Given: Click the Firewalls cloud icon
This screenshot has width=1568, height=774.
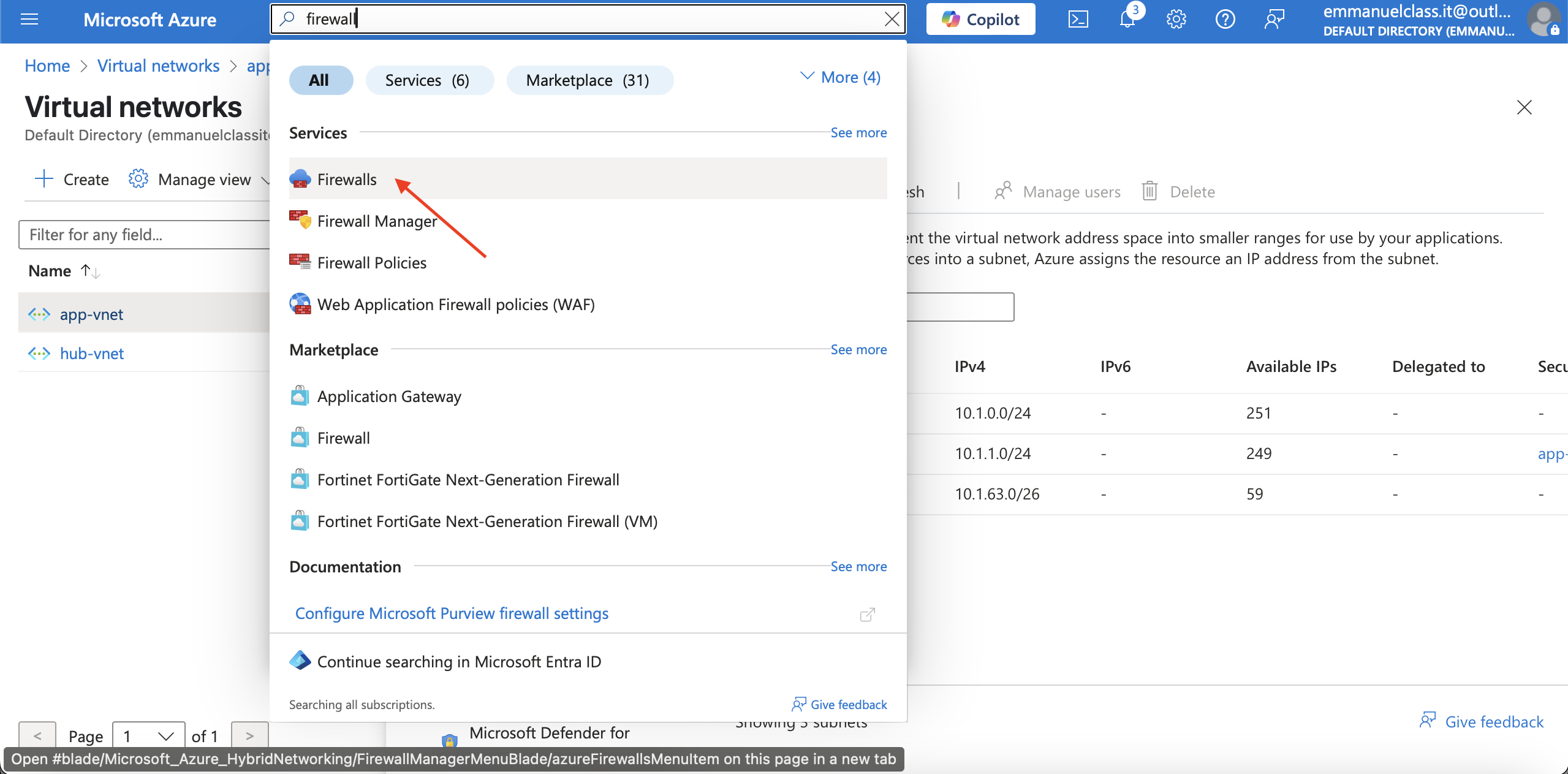Looking at the screenshot, I should (300, 179).
